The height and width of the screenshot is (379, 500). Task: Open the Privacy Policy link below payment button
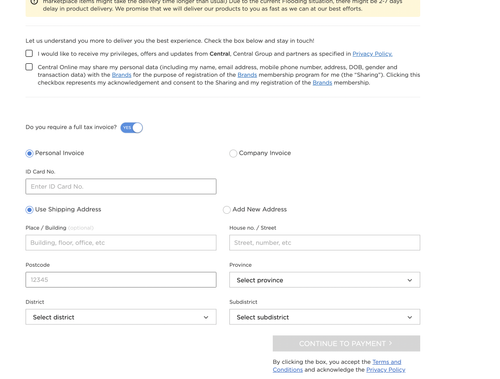[386, 370]
